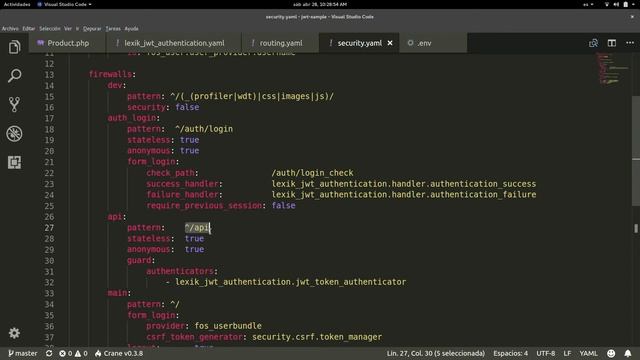Click 'security.csrf.token_manager' on line 37
Viewport: 640px width, 360px height.
pos(317,337)
